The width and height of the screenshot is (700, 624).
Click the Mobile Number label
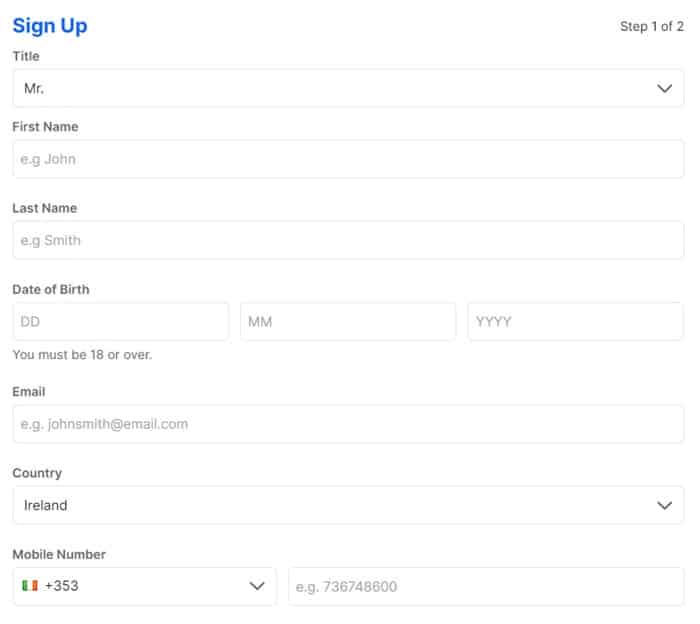click(59, 554)
